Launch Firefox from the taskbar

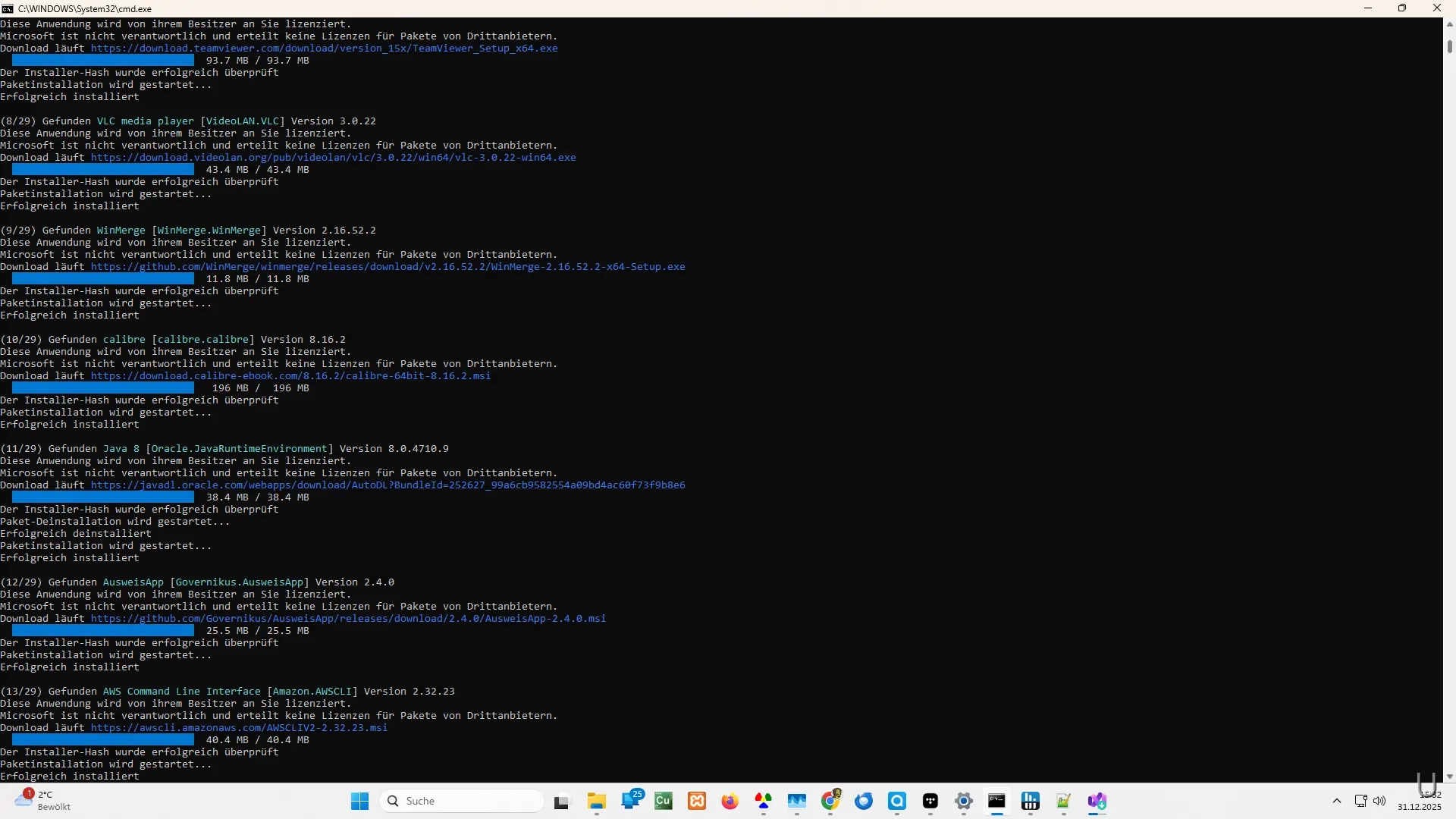pos(730,801)
